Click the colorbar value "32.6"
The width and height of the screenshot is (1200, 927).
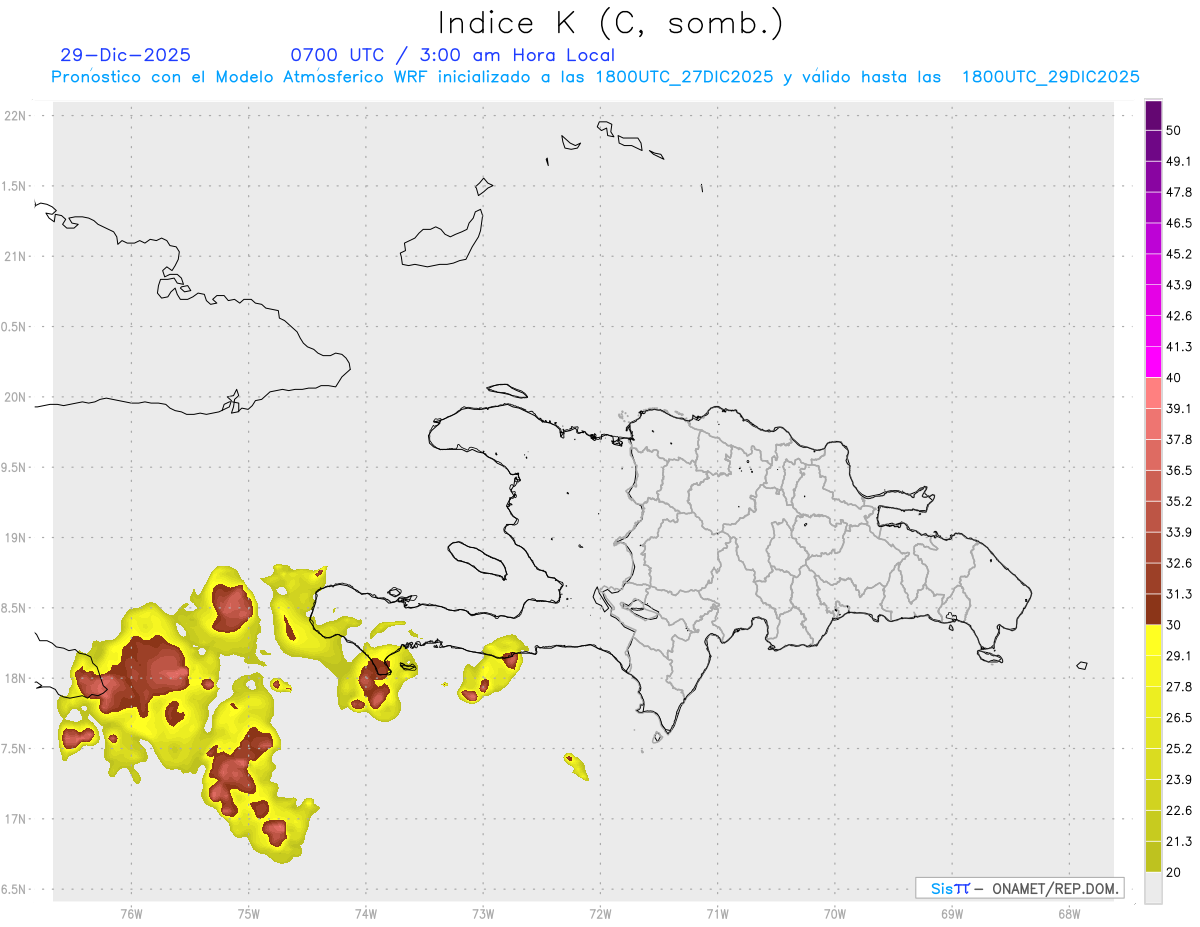pos(1179,564)
